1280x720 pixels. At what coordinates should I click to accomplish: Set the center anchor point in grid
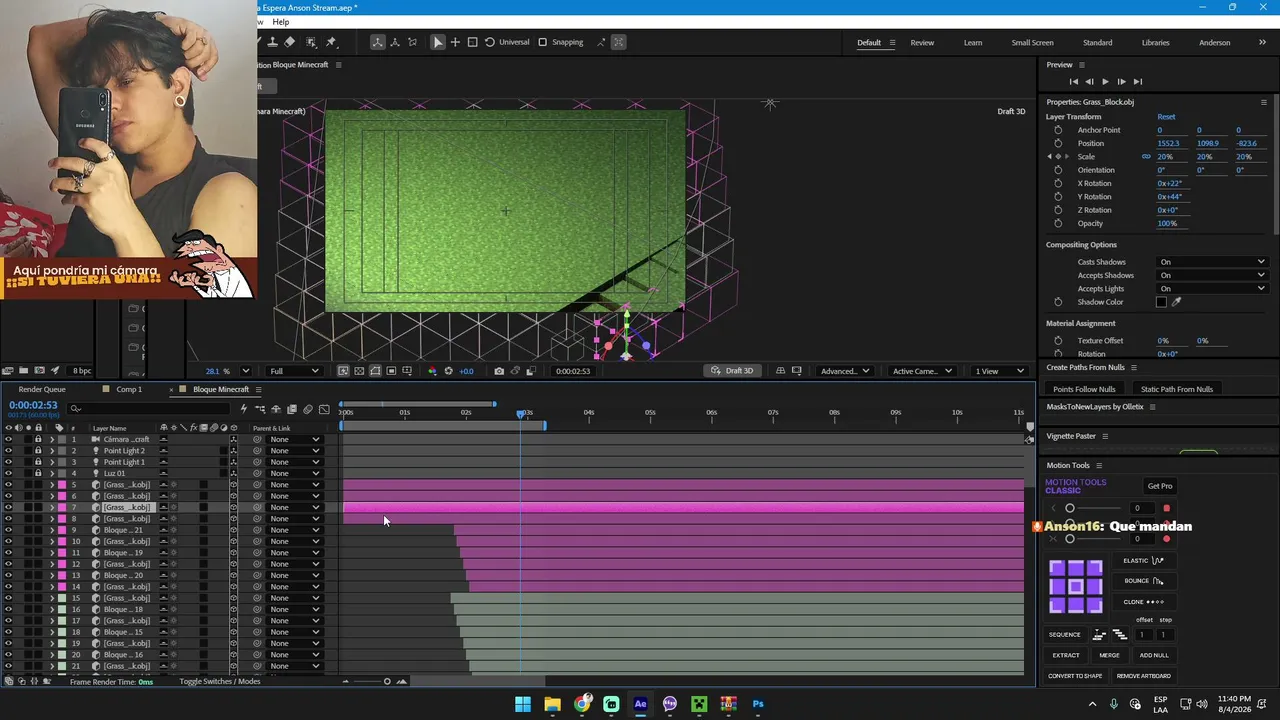pos(1075,586)
